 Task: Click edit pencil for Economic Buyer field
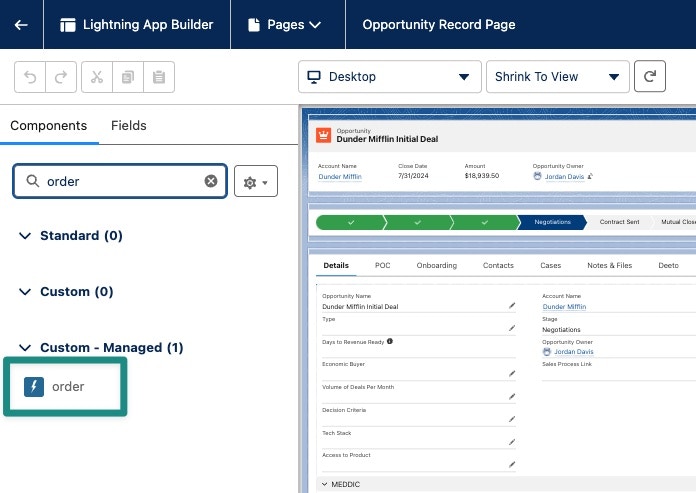512,374
